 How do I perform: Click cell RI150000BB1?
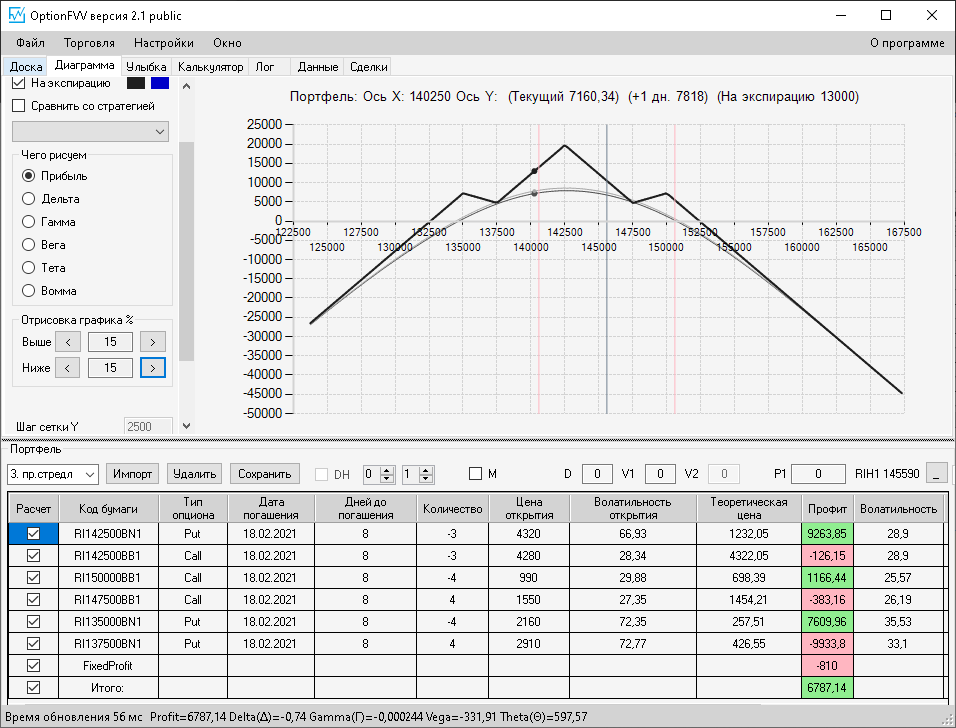(109, 577)
